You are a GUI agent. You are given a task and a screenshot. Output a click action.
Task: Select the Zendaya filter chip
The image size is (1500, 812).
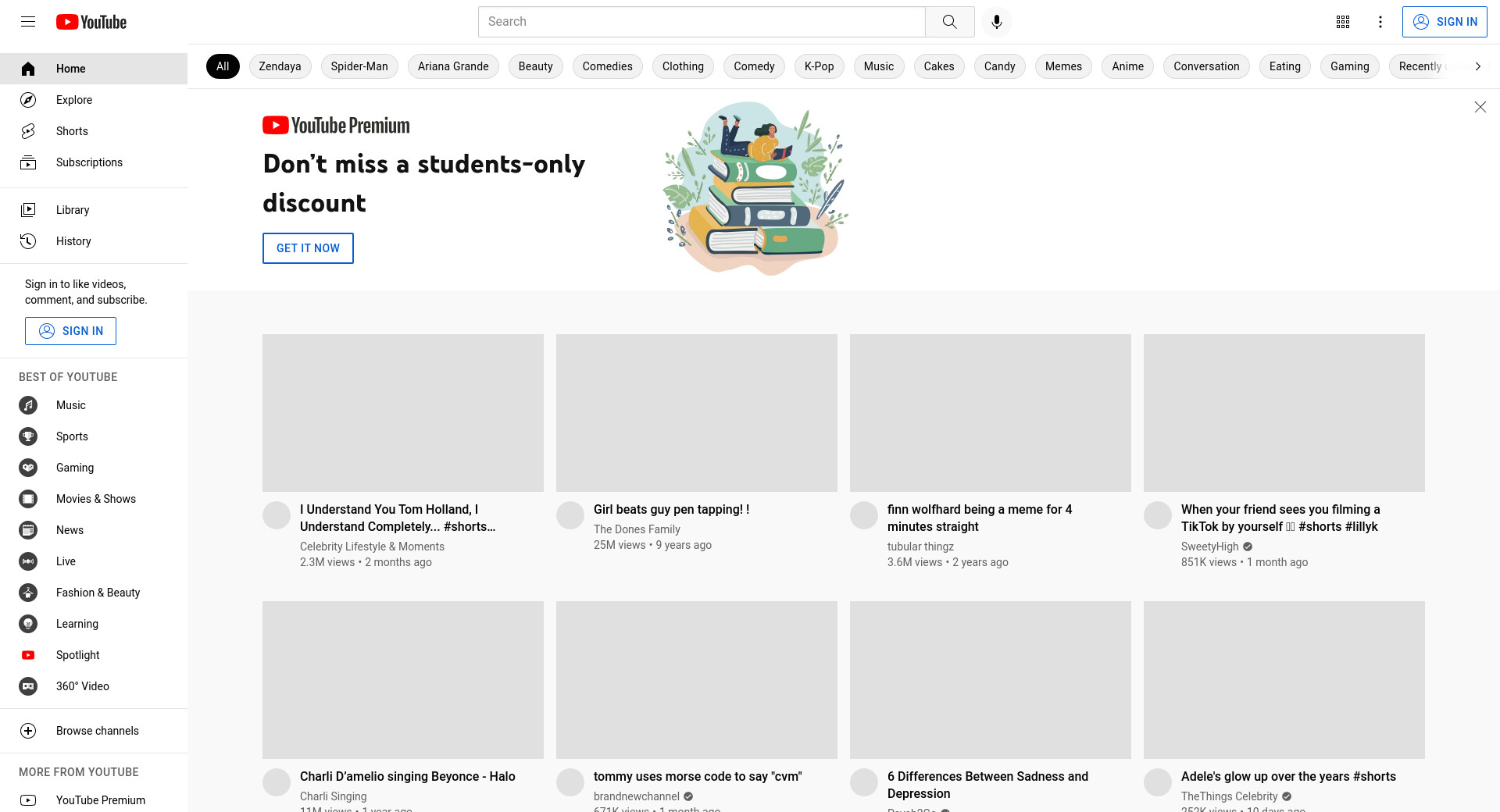point(280,66)
